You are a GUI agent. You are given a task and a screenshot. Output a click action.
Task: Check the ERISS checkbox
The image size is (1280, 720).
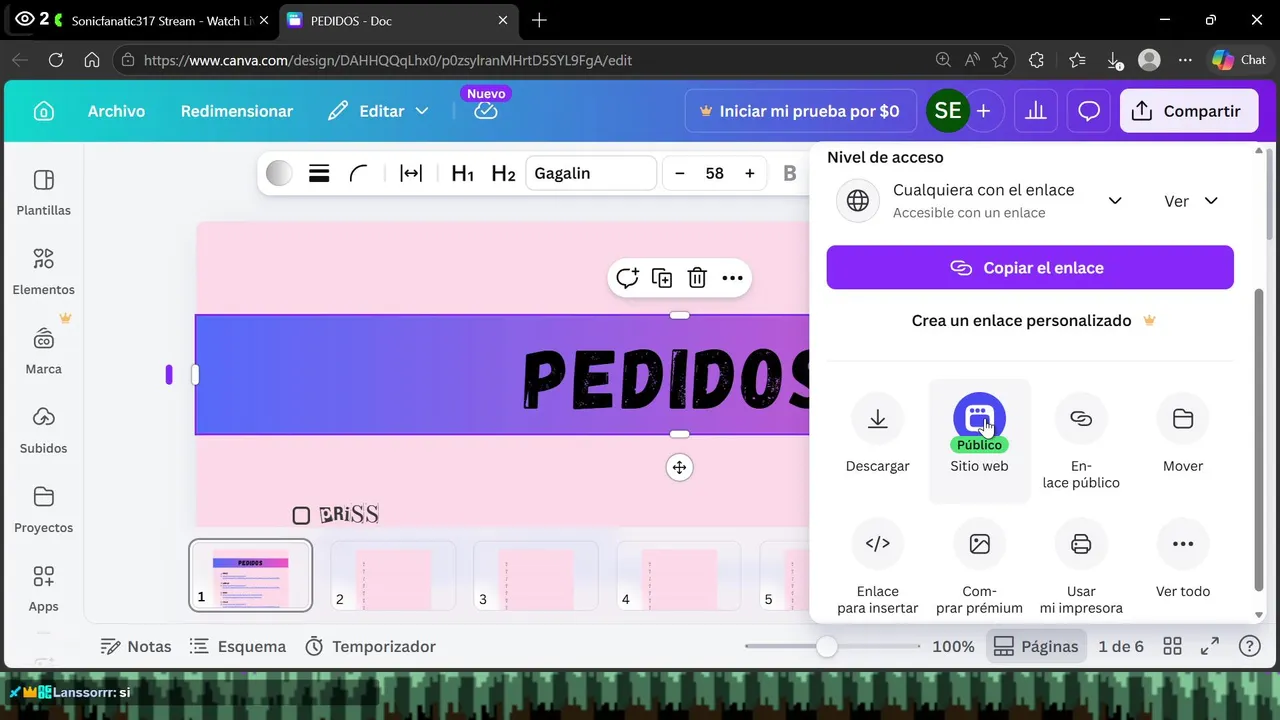[301, 515]
